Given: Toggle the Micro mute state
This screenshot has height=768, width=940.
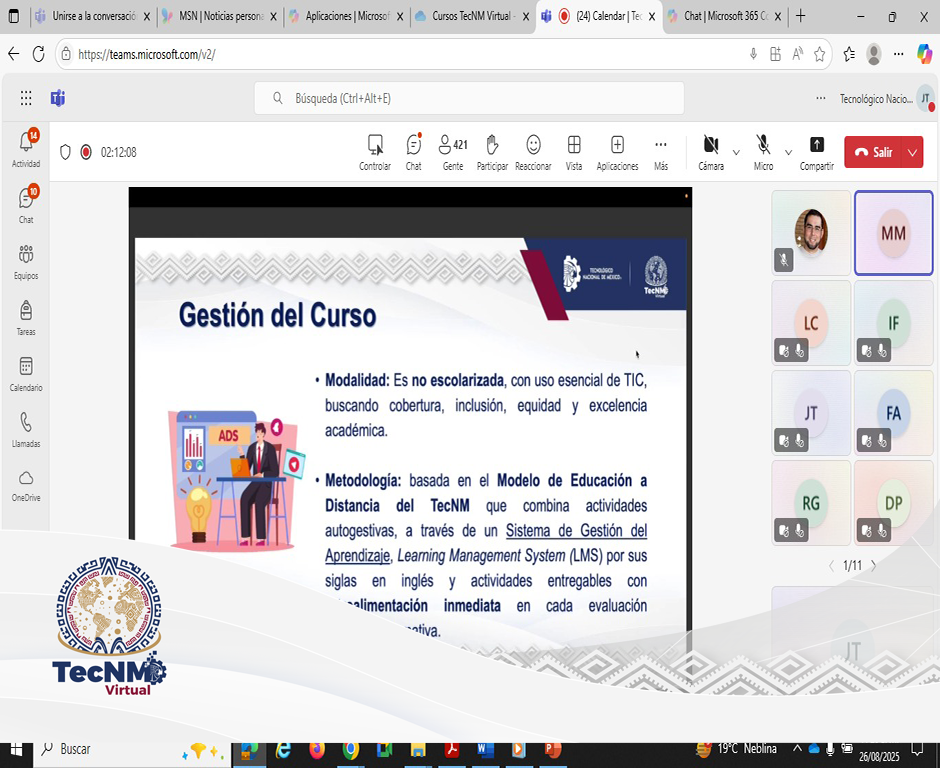Looking at the screenshot, I should (x=763, y=152).
